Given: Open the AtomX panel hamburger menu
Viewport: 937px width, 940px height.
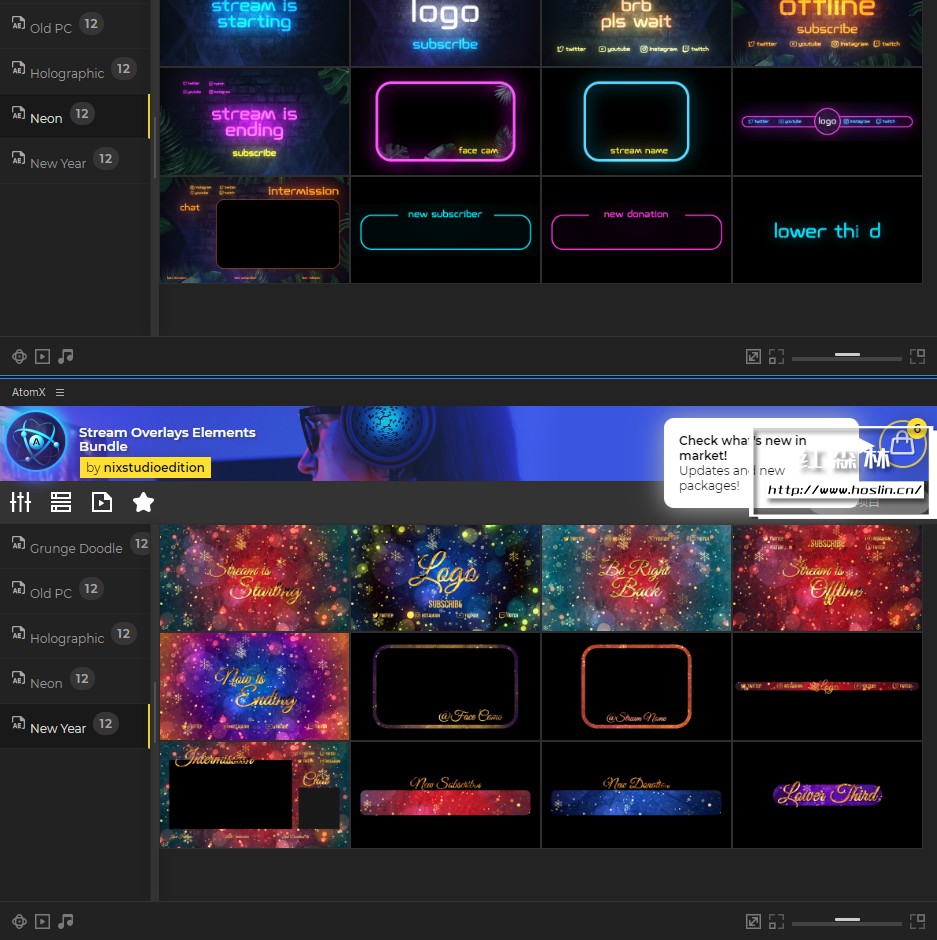Looking at the screenshot, I should [x=60, y=392].
